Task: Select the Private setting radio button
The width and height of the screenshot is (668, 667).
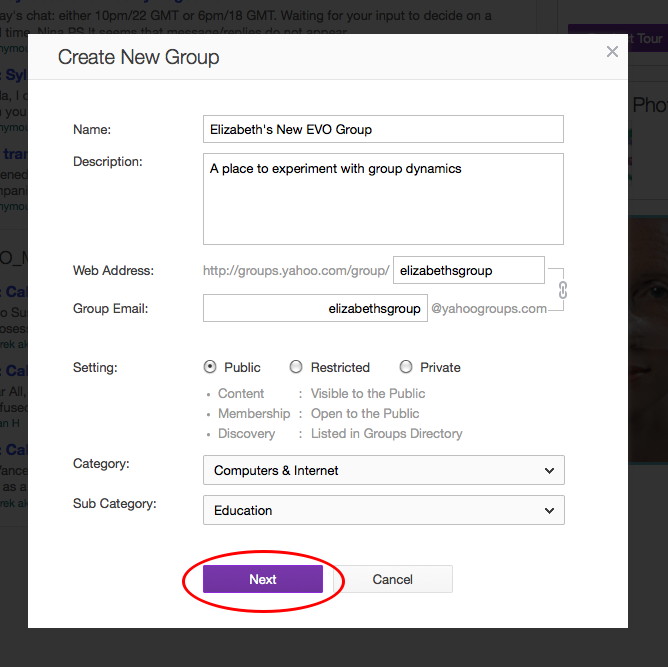Action: pyautogui.click(x=406, y=367)
